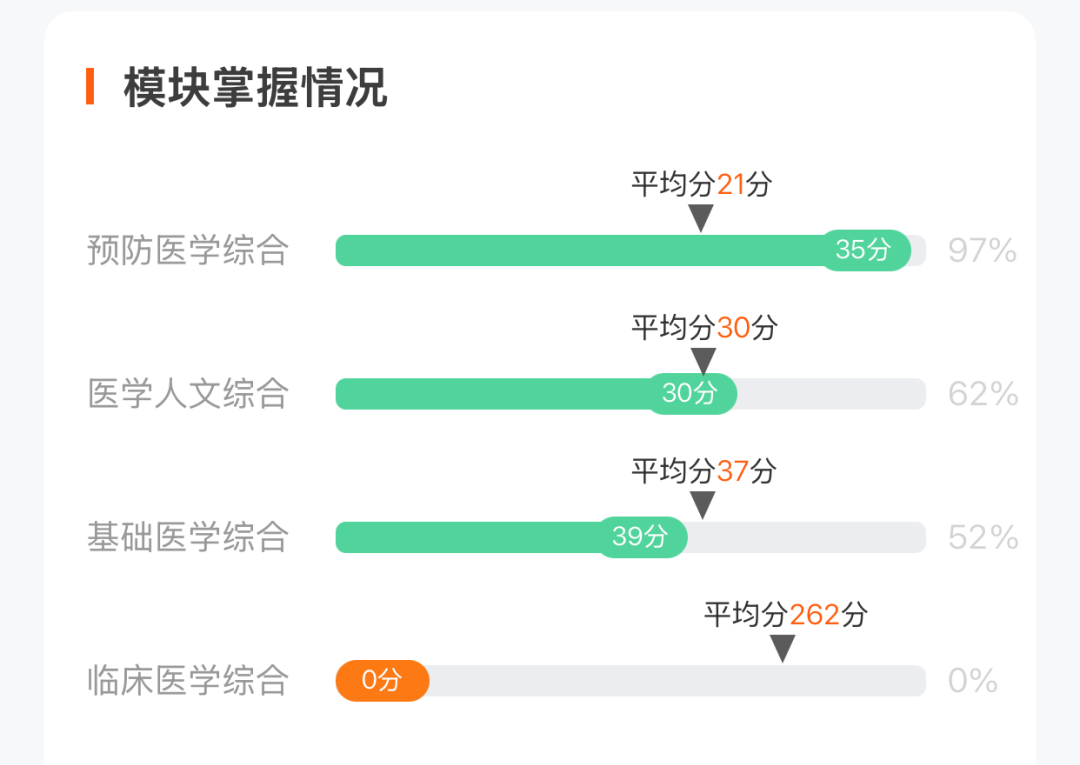Click the 52% mastery percentage
This screenshot has height=765, width=1080.
(983, 537)
